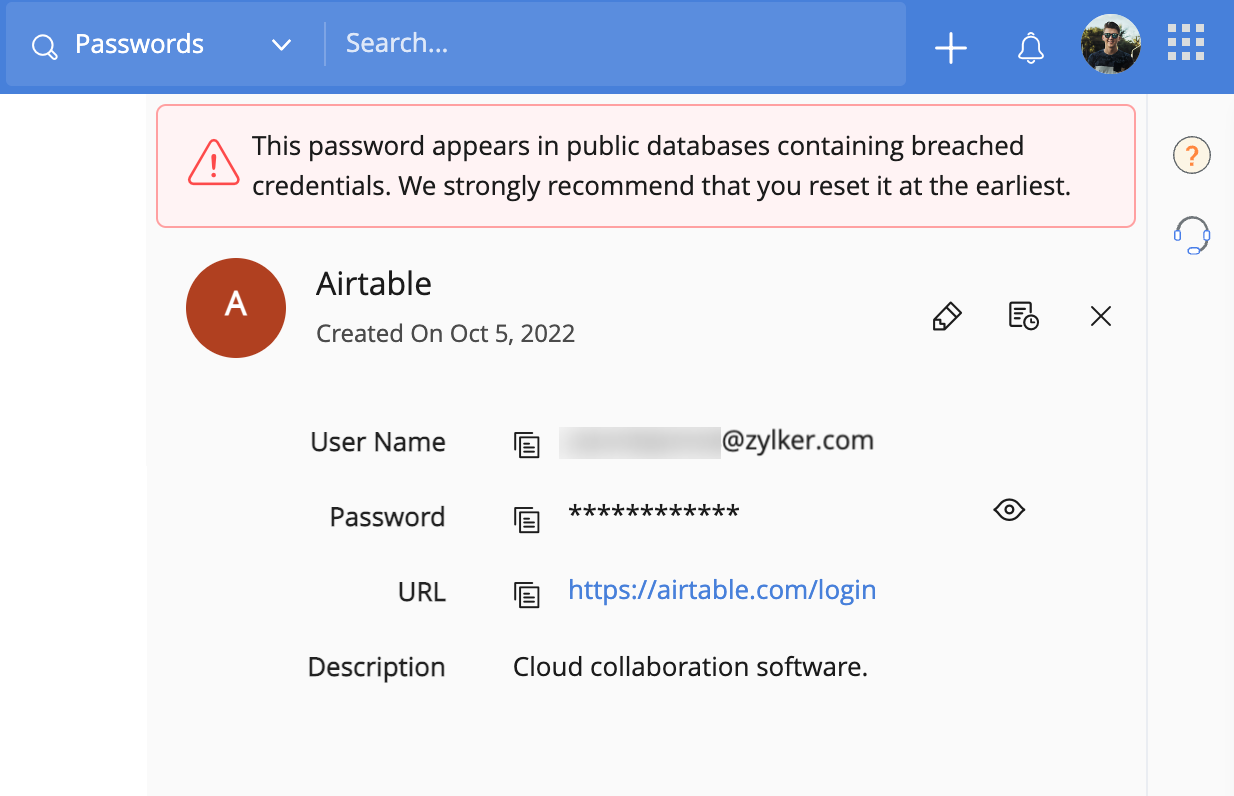
Task: Copy the Password value
Action: pyautogui.click(x=527, y=520)
